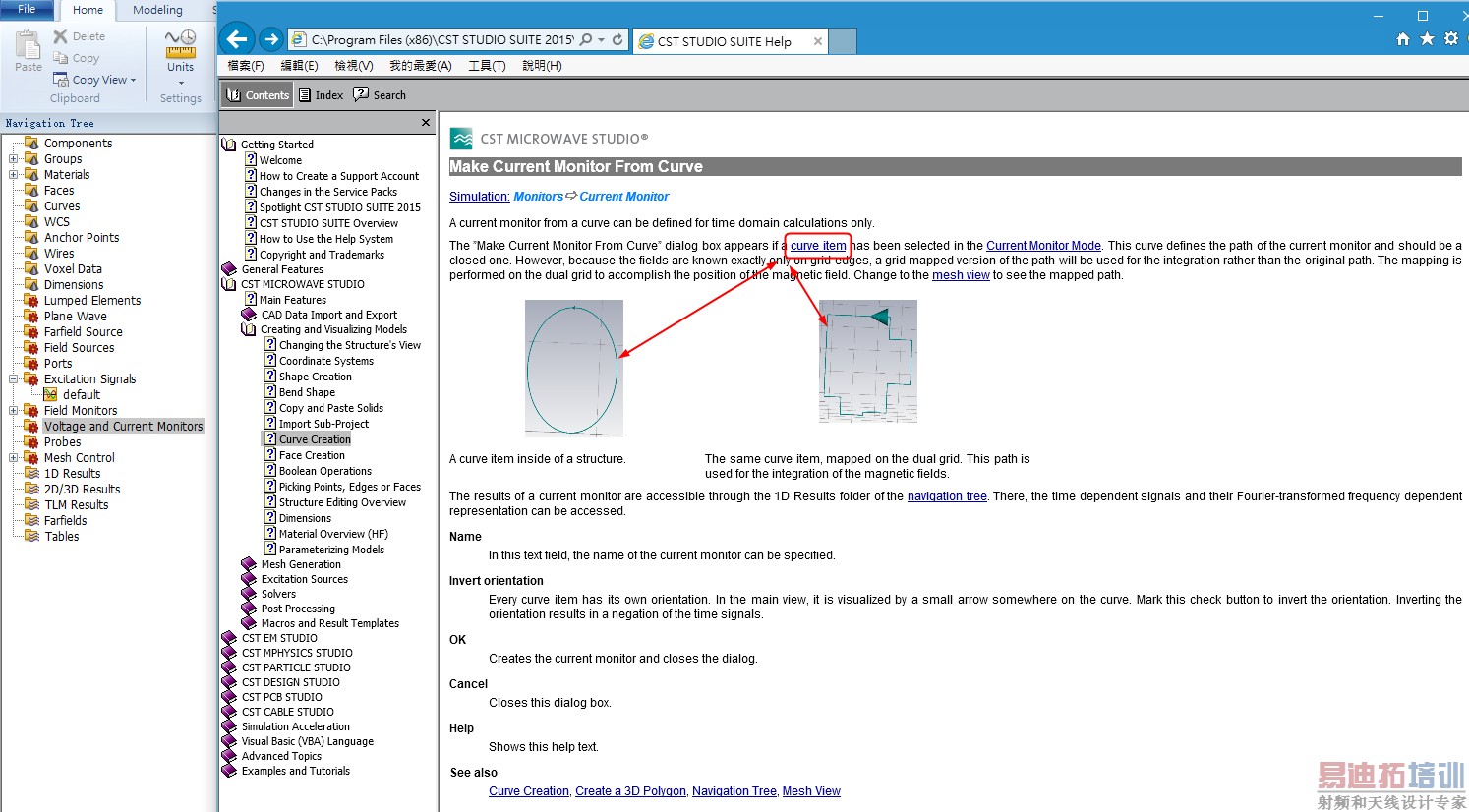Click the Paste icon in Clipboard group
The image size is (1469, 812).
tap(28, 44)
